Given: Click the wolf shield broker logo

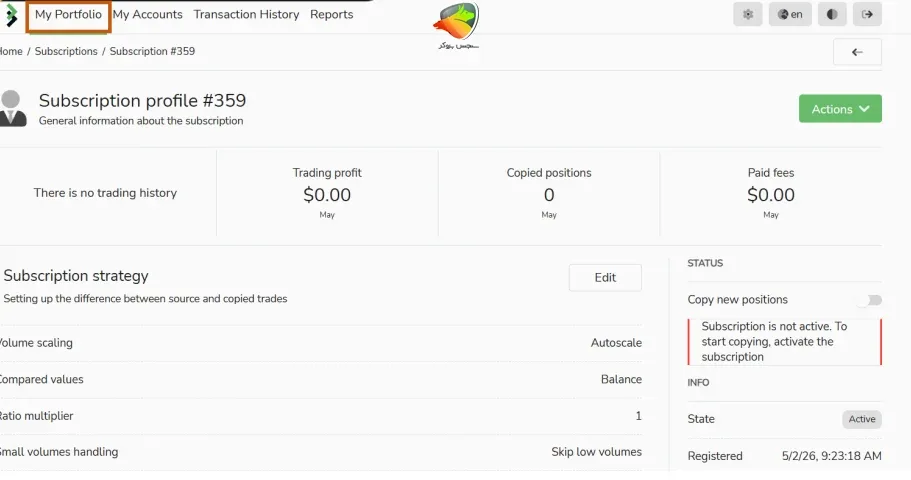Looking at the screenshot, I should point(457,26).
